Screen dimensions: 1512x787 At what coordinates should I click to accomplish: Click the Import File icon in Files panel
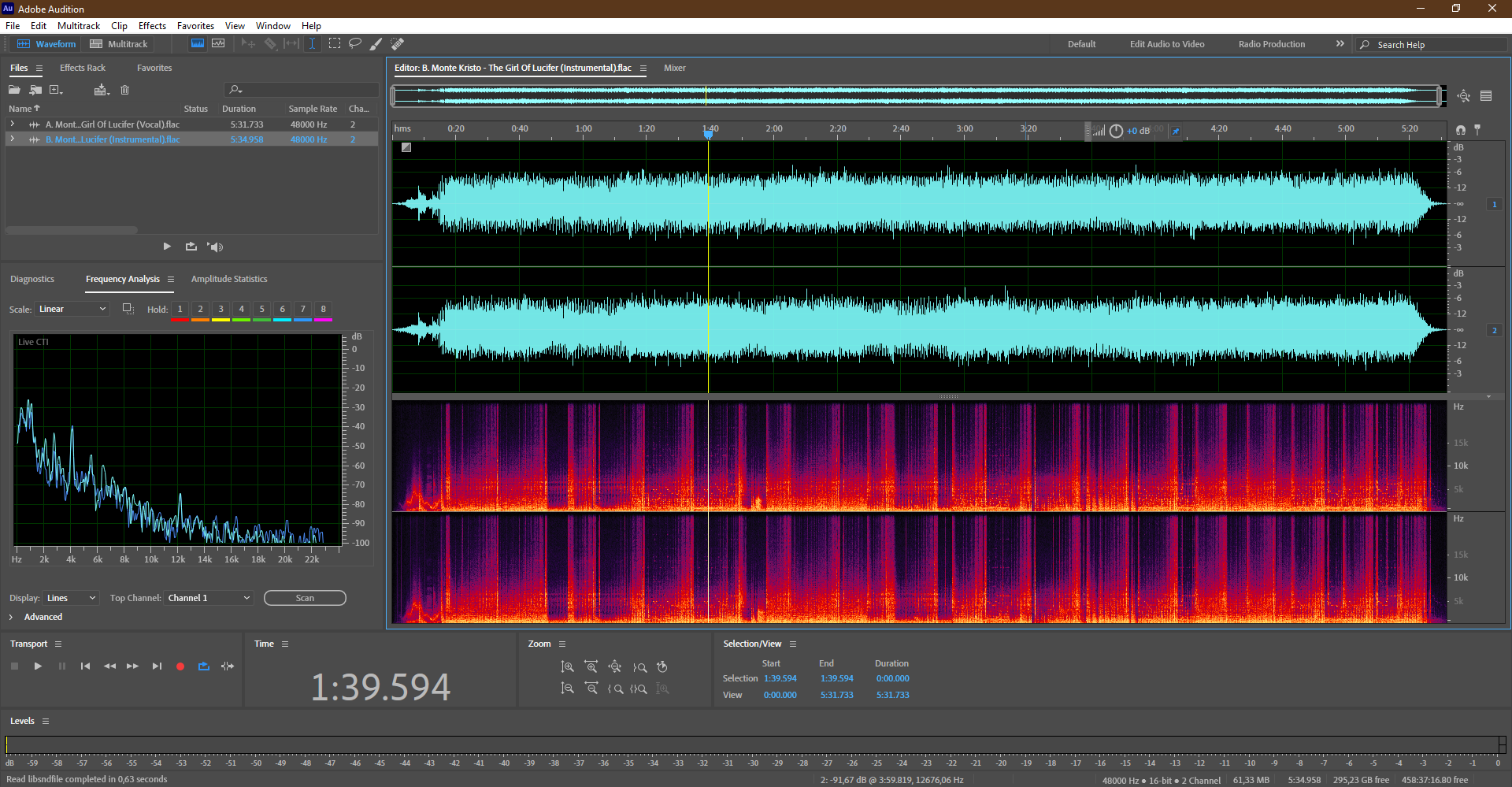[35, 90]
